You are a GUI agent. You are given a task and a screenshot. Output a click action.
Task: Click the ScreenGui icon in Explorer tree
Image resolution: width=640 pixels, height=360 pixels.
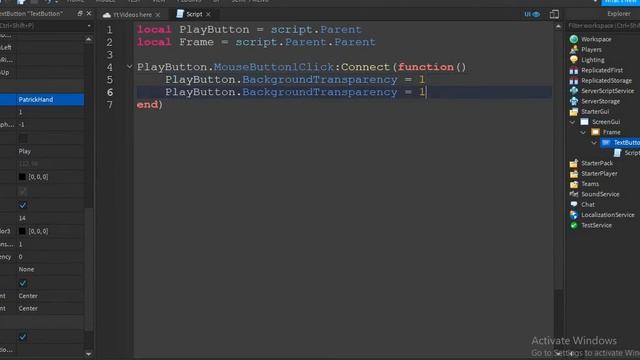pos(584,122)
